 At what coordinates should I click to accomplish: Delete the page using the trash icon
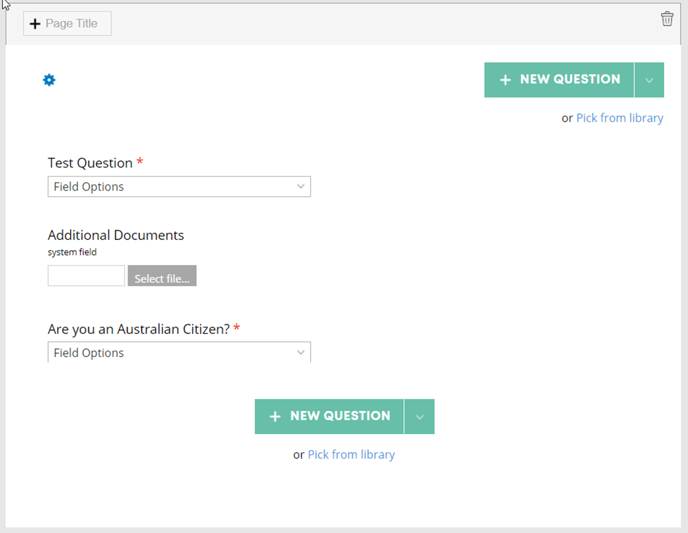click(x=667, y=19)
